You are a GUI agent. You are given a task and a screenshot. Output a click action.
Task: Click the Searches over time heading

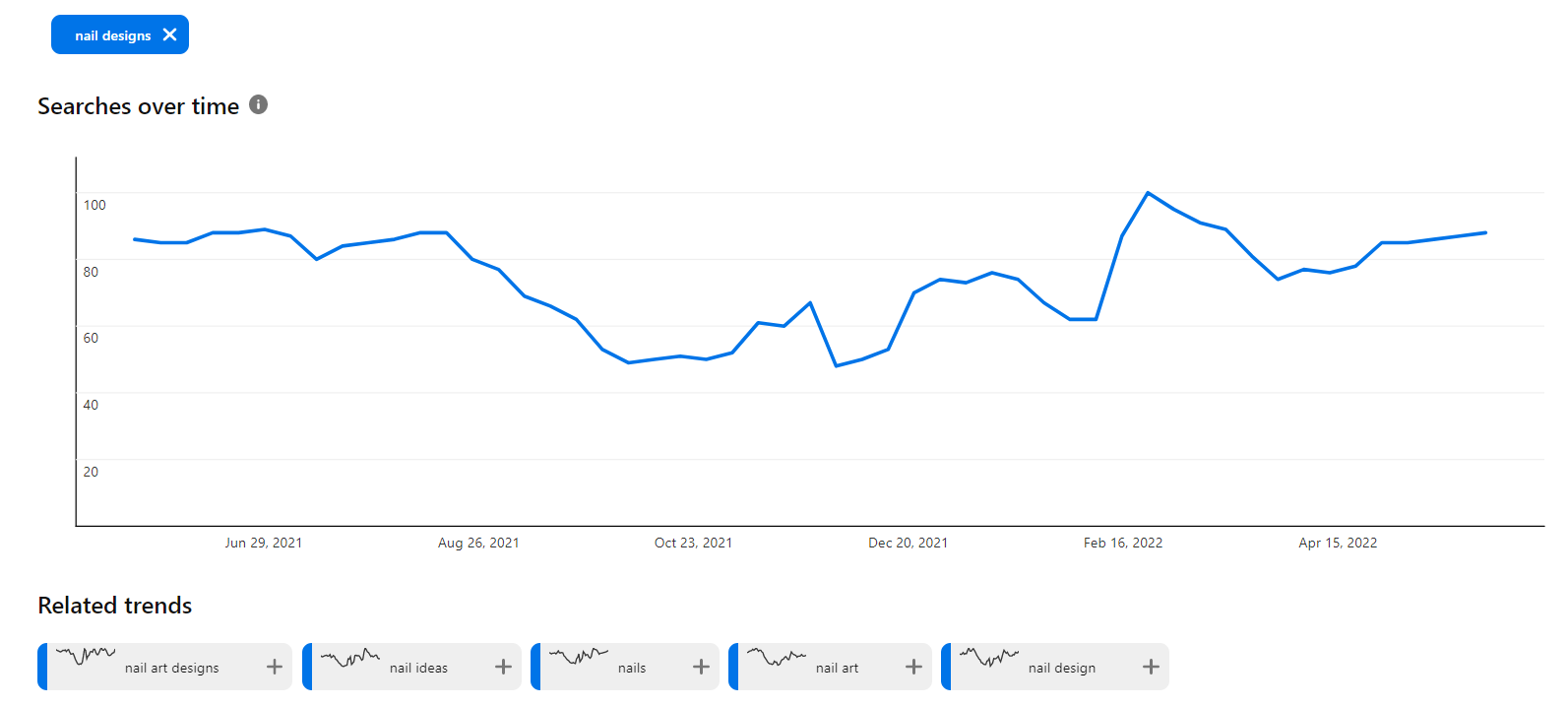point(139,106)
